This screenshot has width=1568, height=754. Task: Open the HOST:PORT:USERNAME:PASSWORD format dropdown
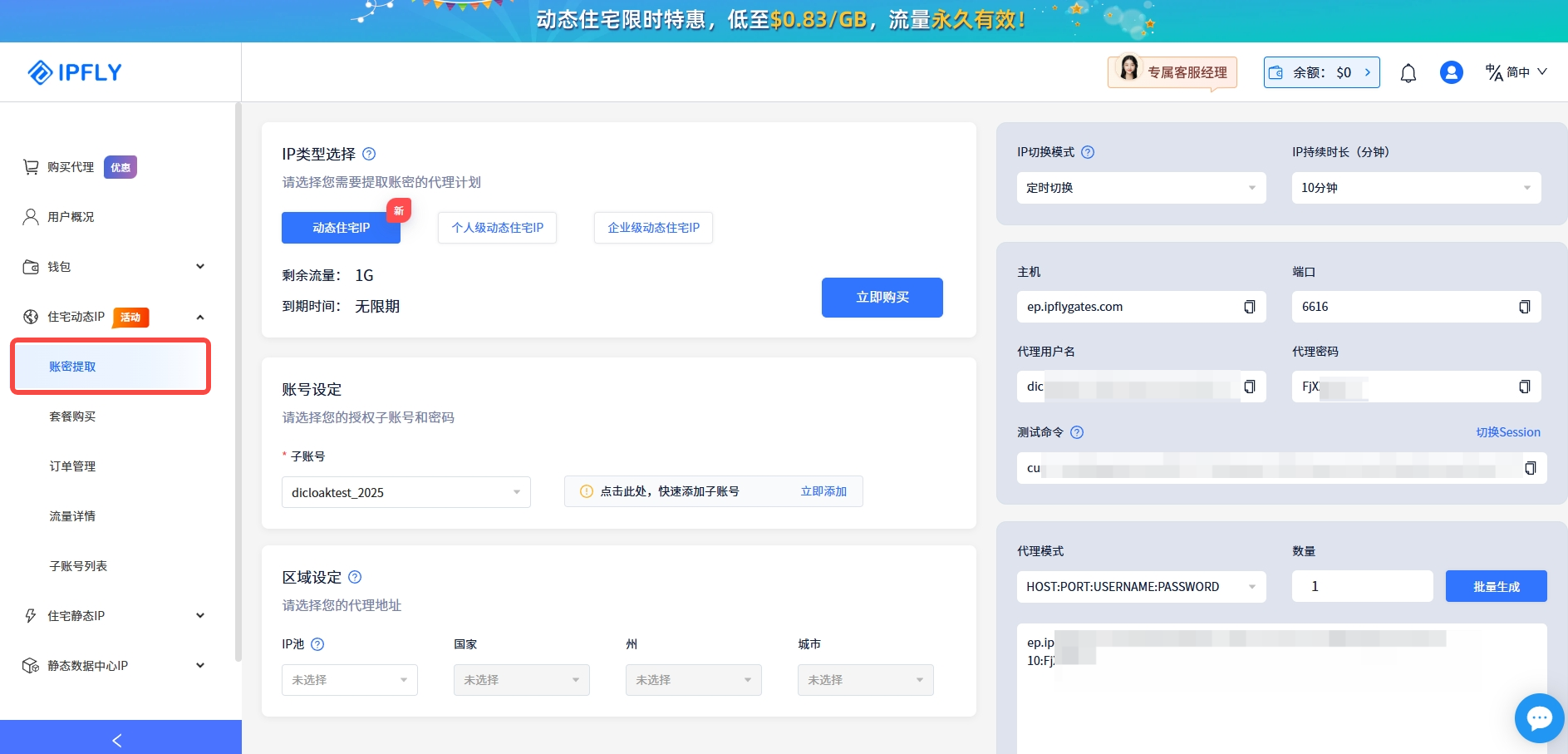1141,587
